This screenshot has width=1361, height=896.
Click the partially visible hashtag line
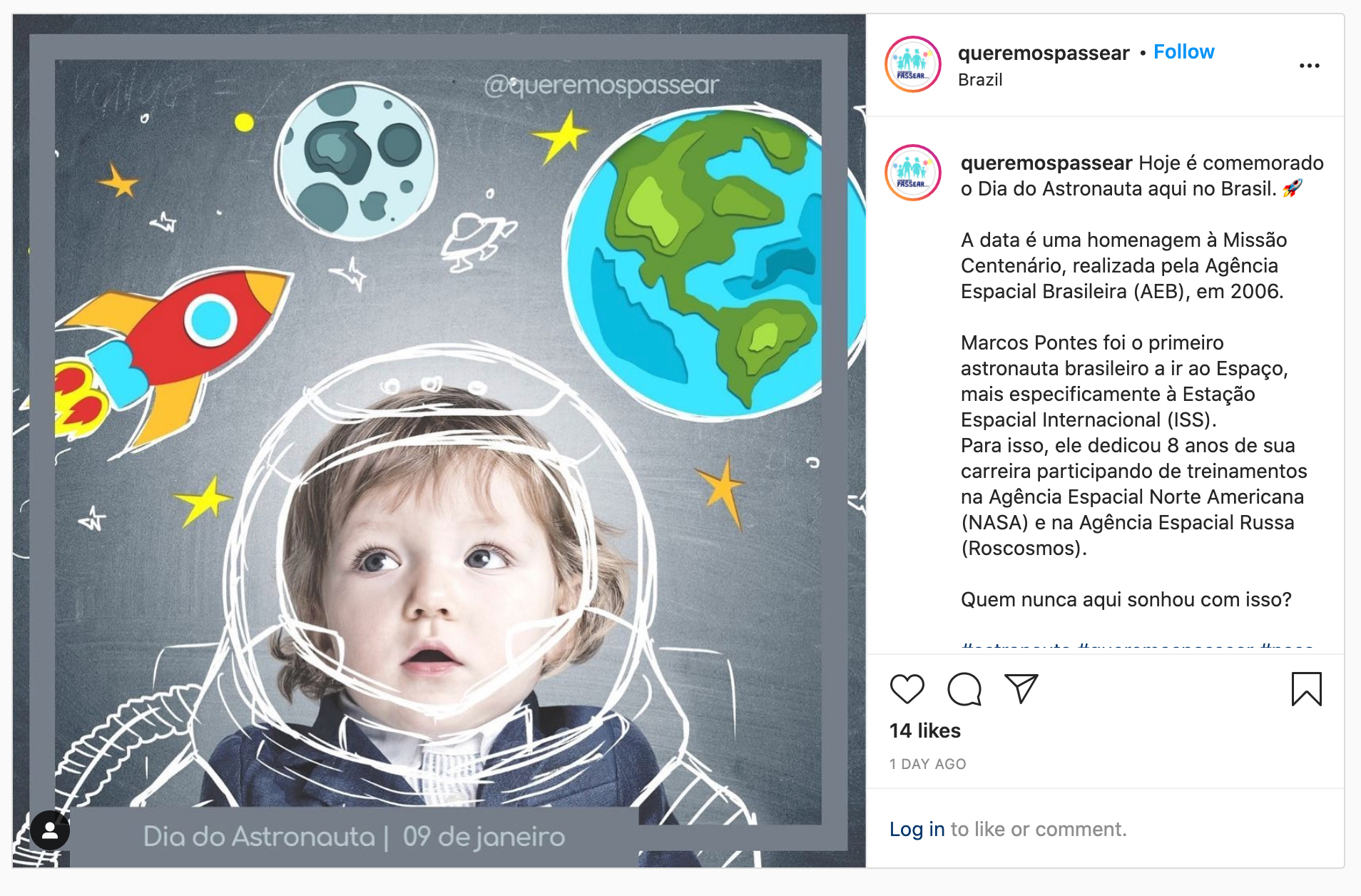click(1137, 645)
